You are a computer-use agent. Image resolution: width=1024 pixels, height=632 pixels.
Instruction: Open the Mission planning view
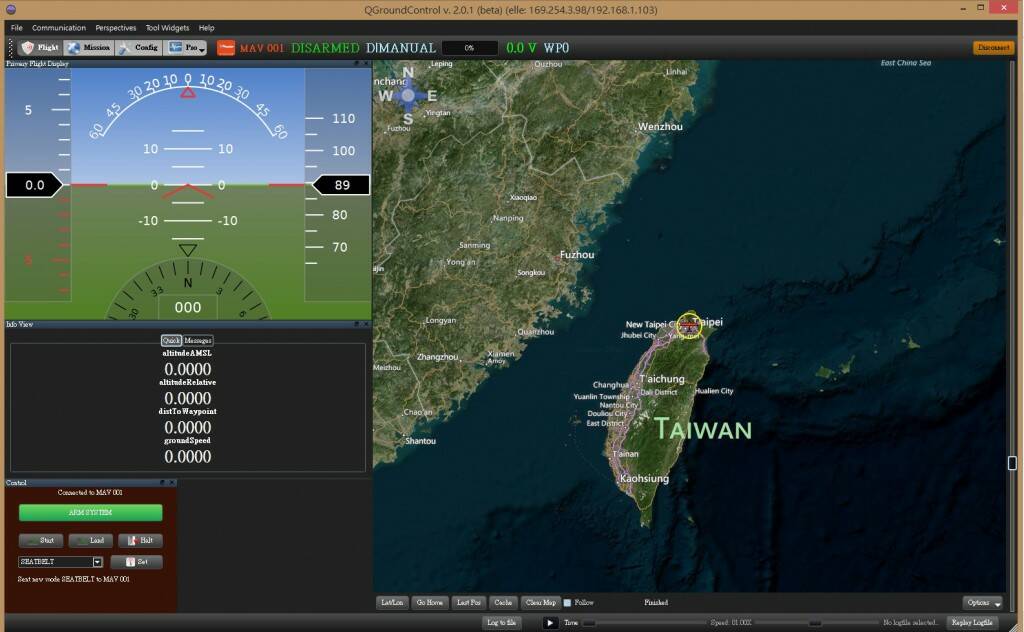(89, 47)
